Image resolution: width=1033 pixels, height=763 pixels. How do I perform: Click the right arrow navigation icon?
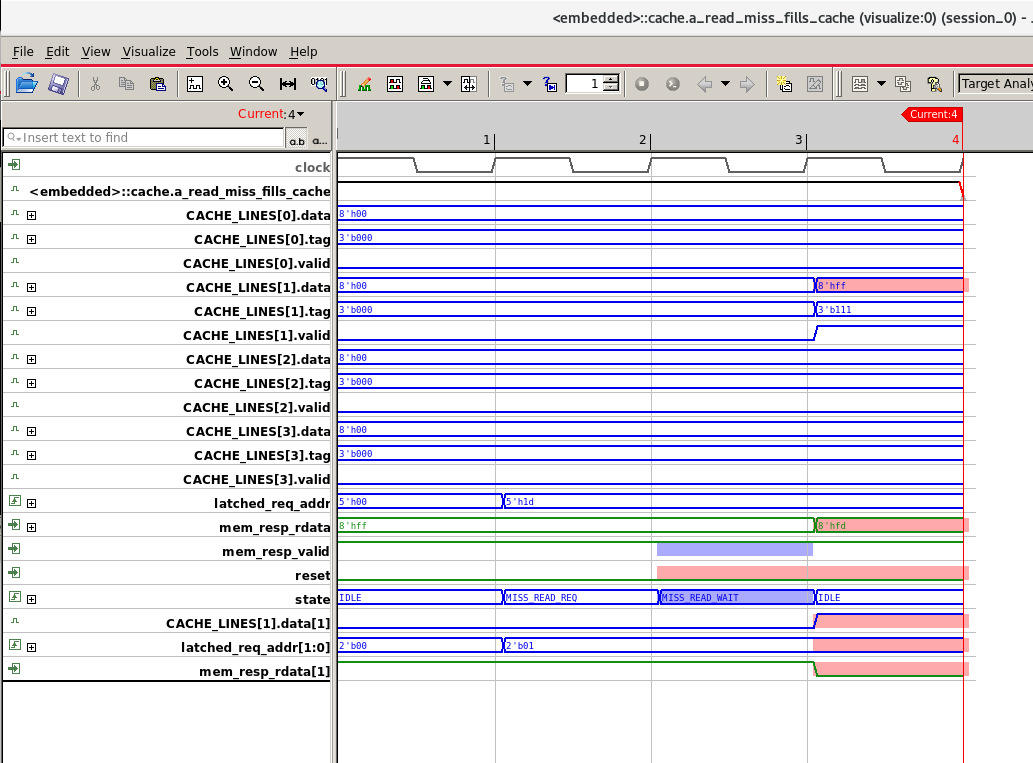[x=746, y=84]
